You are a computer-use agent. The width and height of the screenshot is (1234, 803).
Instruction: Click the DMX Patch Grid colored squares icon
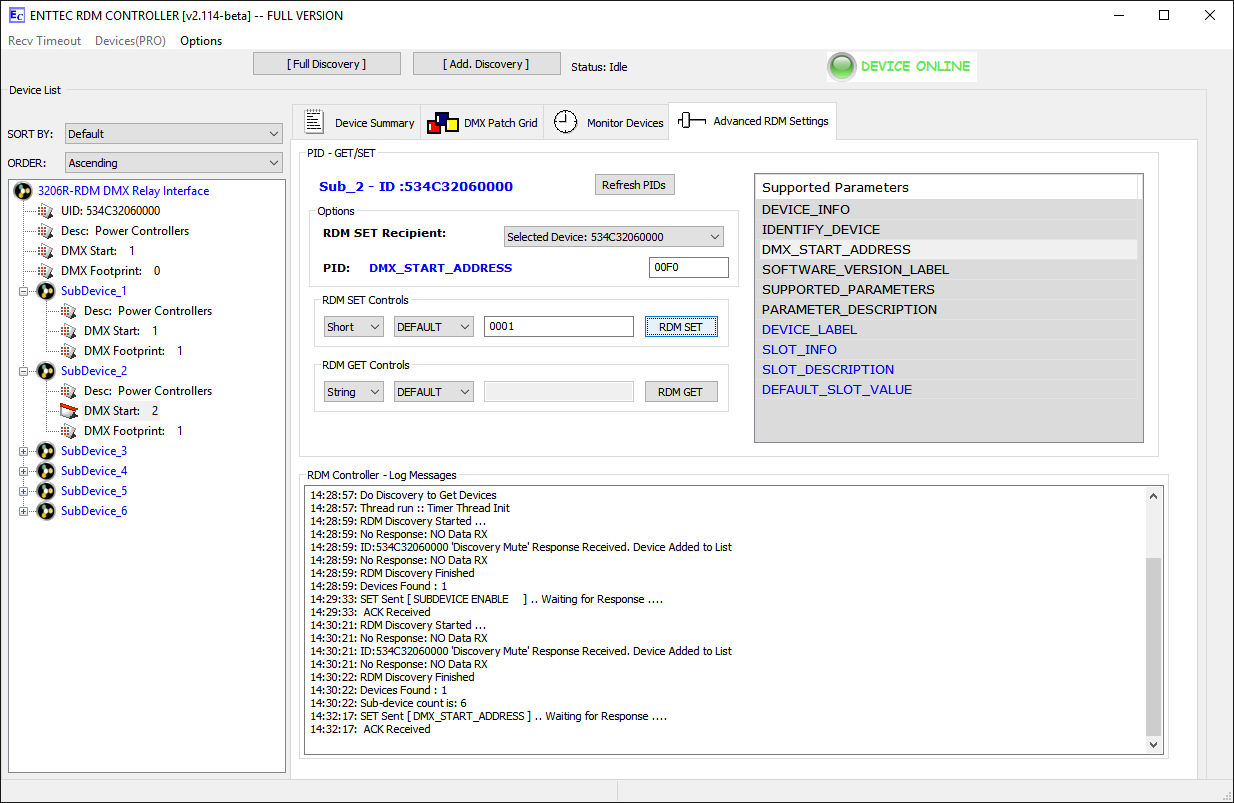click(x=442, y=123)
